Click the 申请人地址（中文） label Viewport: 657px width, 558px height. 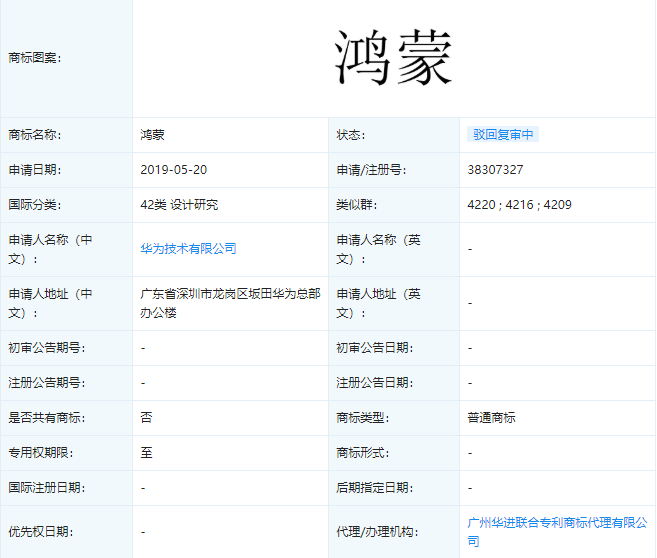[50, 303]
